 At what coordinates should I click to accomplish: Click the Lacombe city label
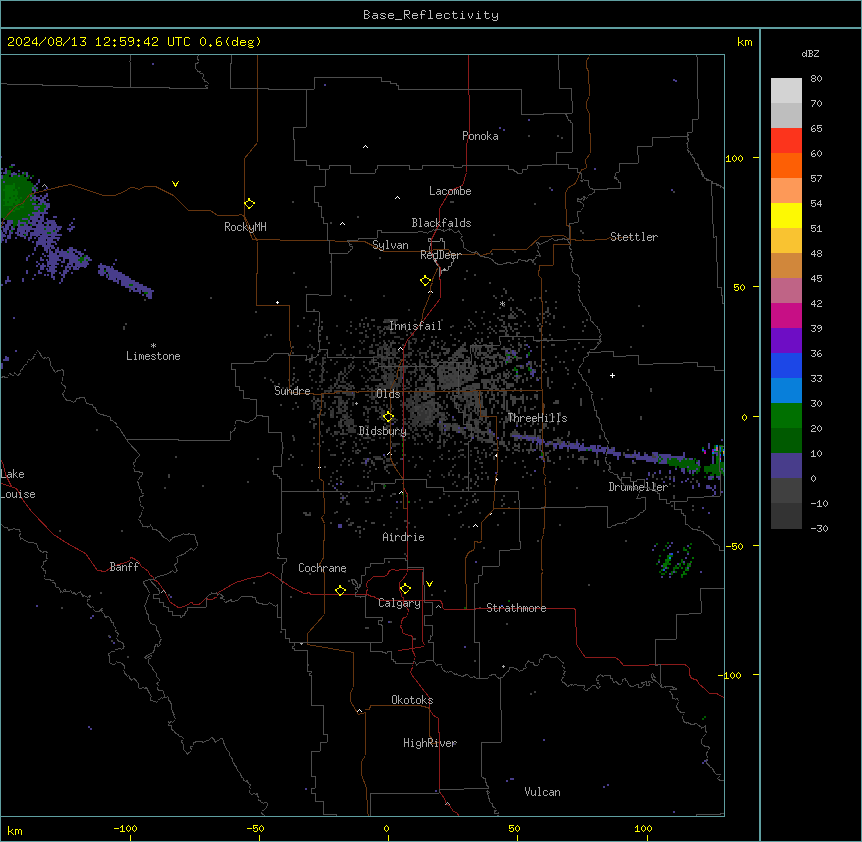point(450,191)
